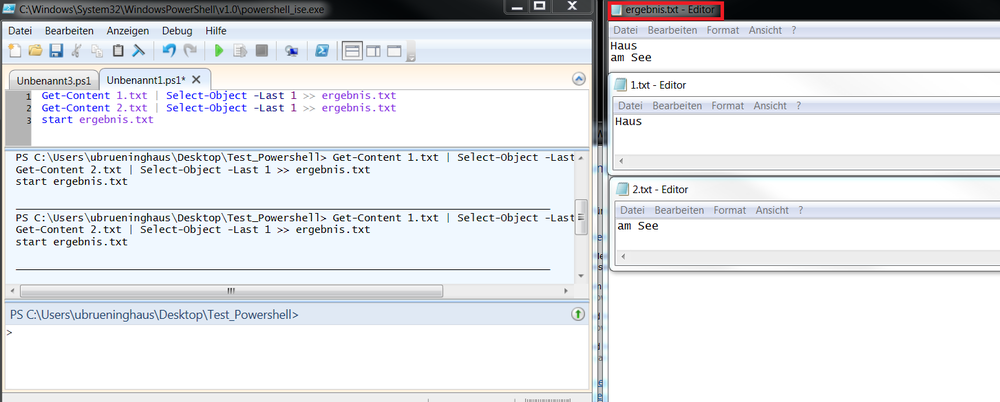The width and height of the screenshot is (1000, 402).
Task: Show script pane on top layout
Action: coord(352,50)
